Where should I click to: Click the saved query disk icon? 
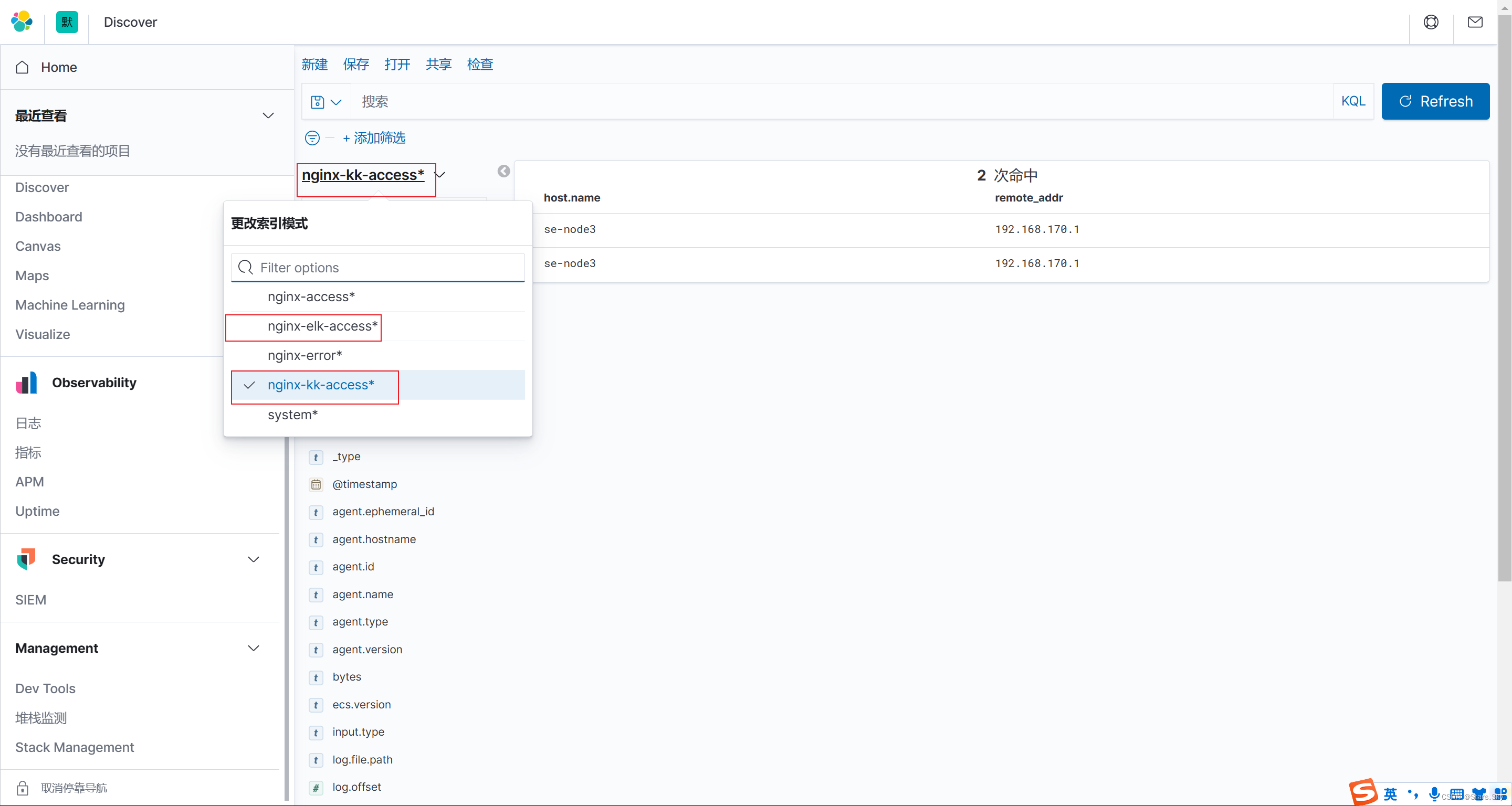click(x=318, y=102)
